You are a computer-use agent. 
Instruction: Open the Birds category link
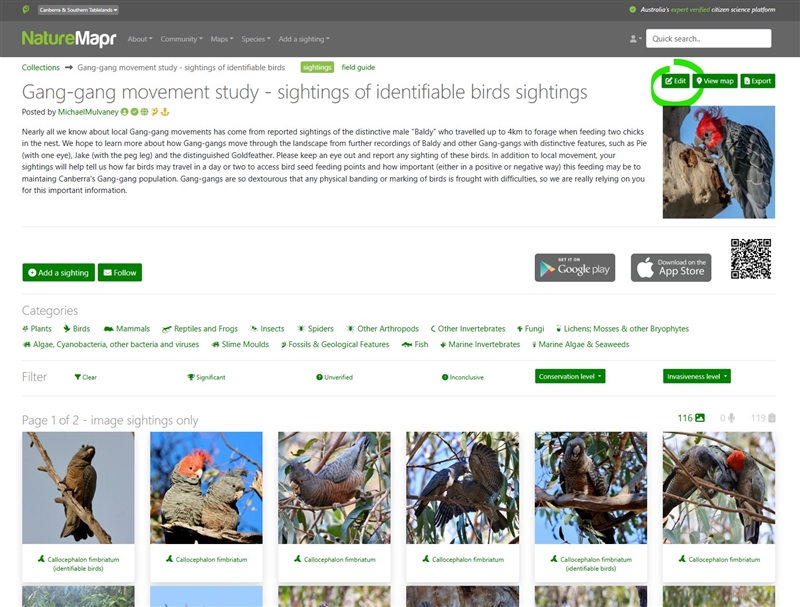[x=77, y=328]
